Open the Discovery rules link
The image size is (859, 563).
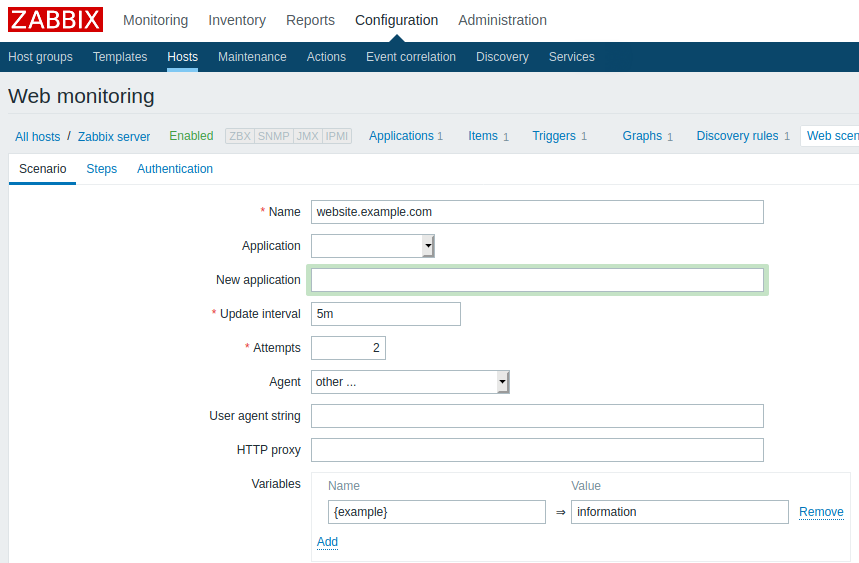[737, 136]
